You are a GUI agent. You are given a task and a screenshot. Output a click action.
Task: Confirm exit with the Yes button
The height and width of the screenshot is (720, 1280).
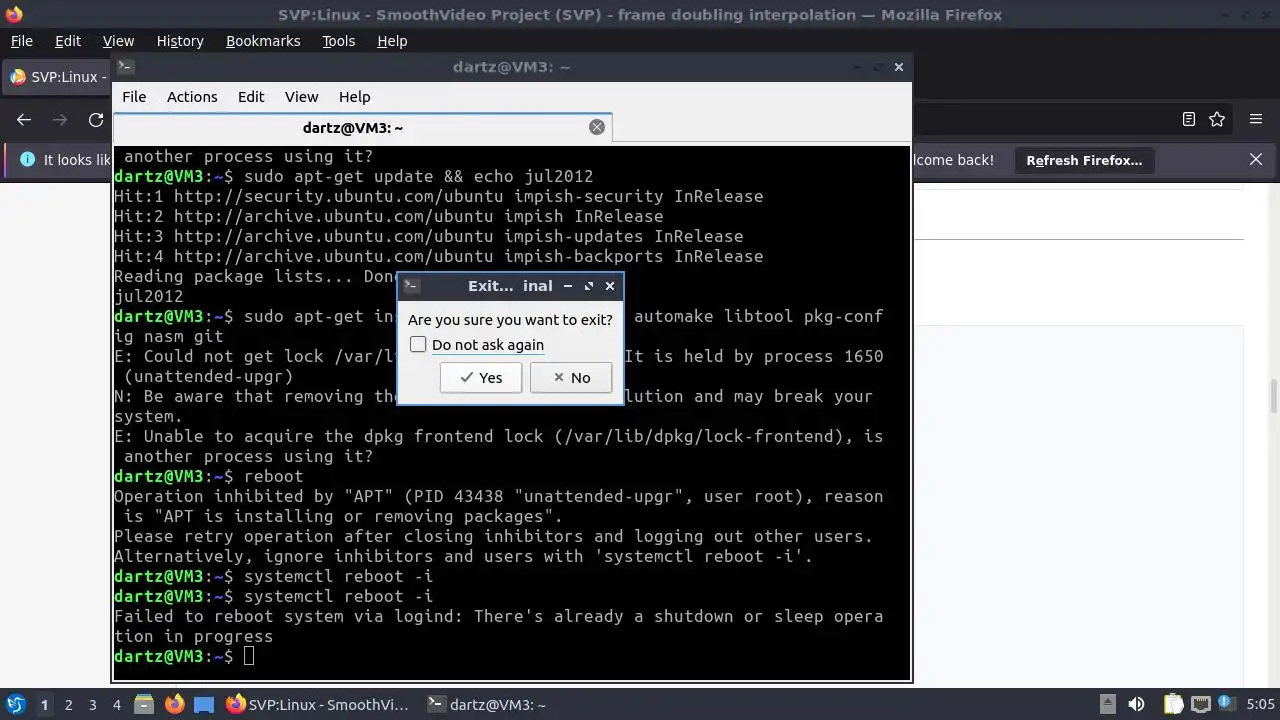pos(480,377)
